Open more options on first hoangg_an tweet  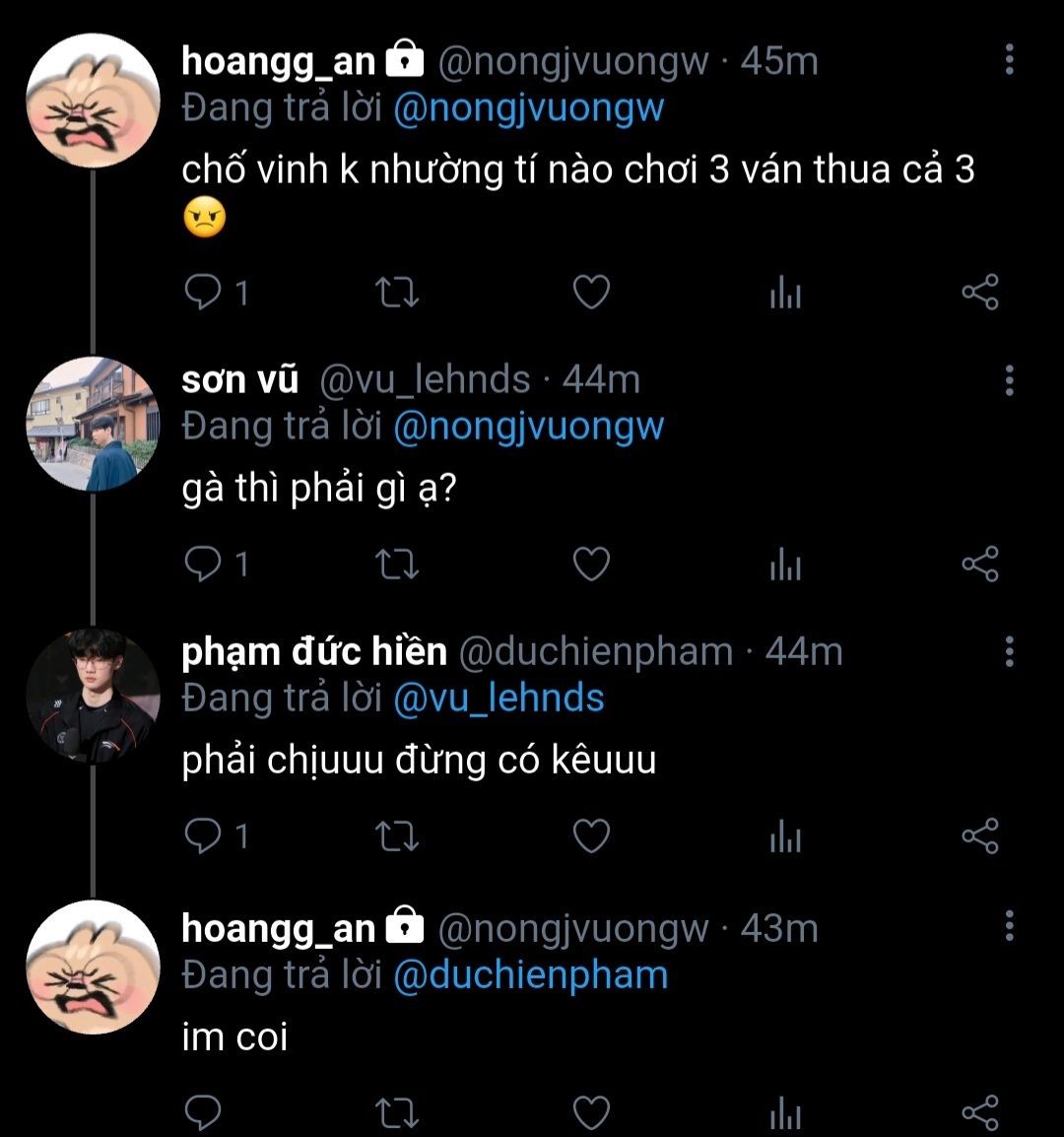(1009, 60)
